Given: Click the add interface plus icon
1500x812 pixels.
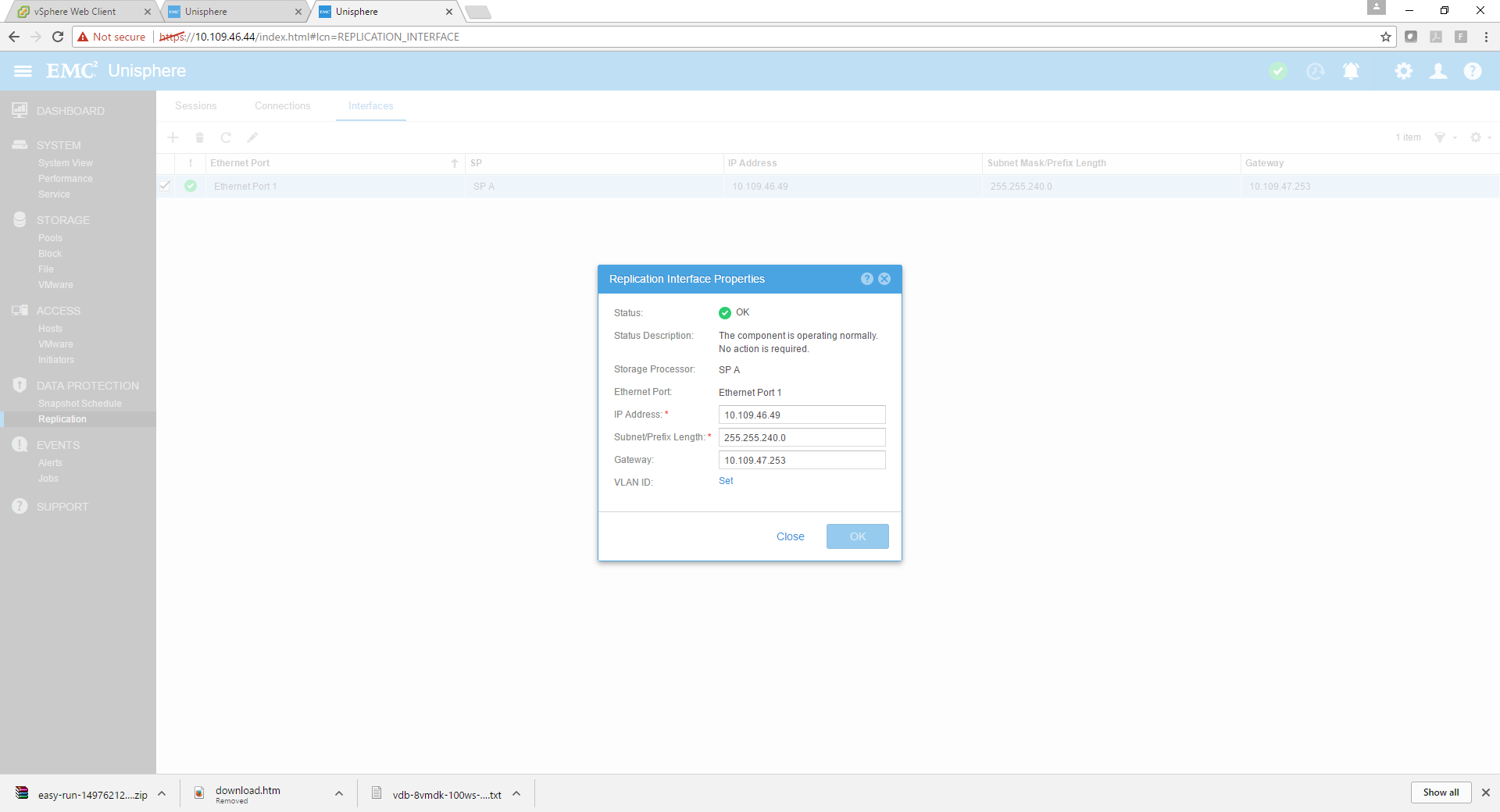Looking at the screenshot, I should [173, 137].
